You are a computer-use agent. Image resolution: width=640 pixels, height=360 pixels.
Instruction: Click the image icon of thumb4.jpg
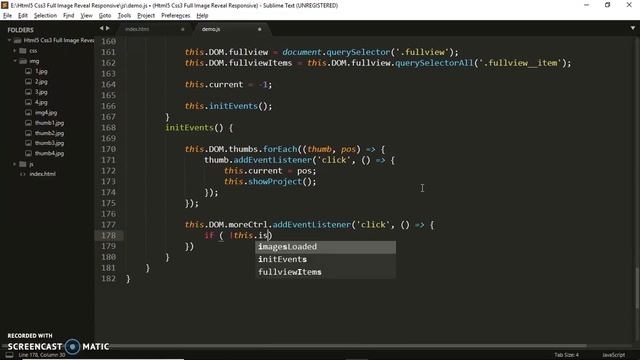pos(28,153)
